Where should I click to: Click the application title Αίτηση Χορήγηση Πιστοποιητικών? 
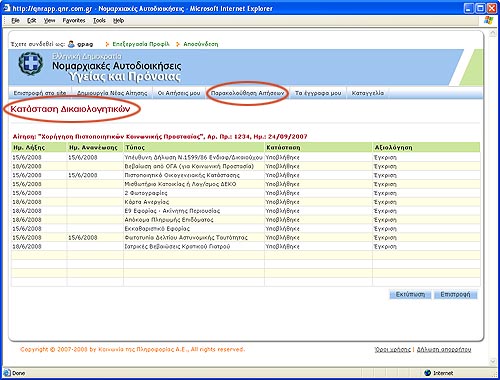[160, 137]
